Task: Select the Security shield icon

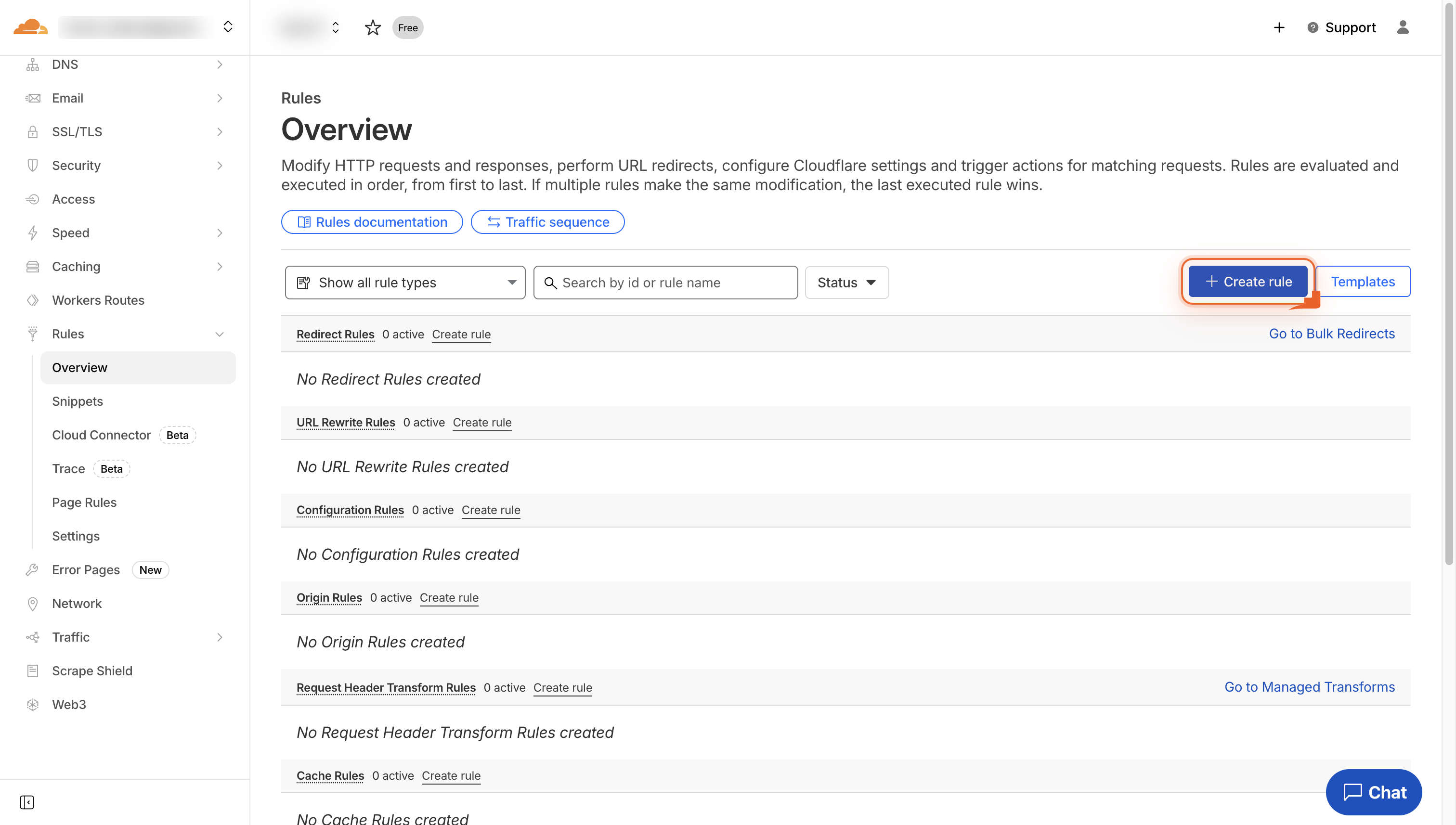Action: coord(32,165)
